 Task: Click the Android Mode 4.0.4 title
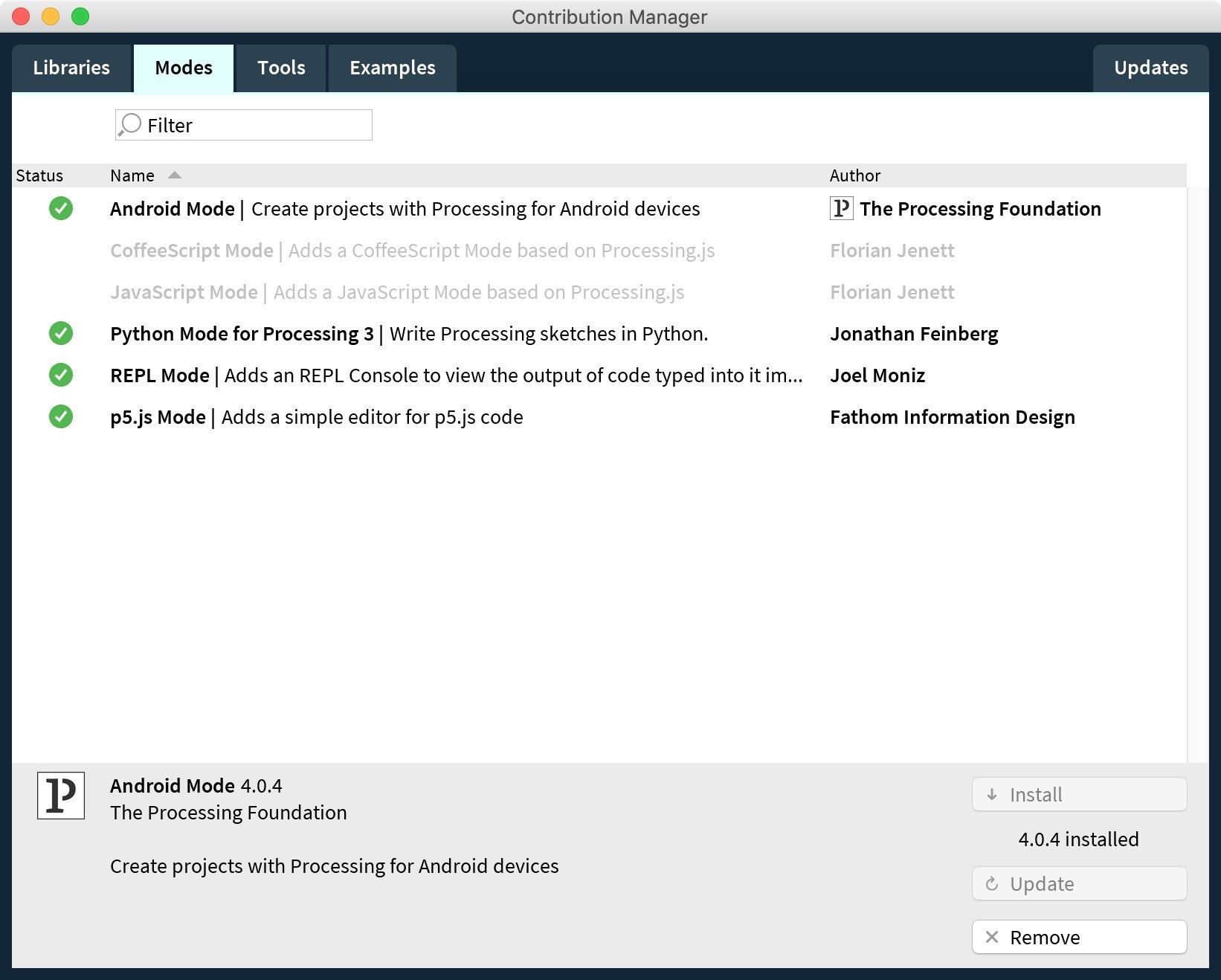(x=196, y=786)
